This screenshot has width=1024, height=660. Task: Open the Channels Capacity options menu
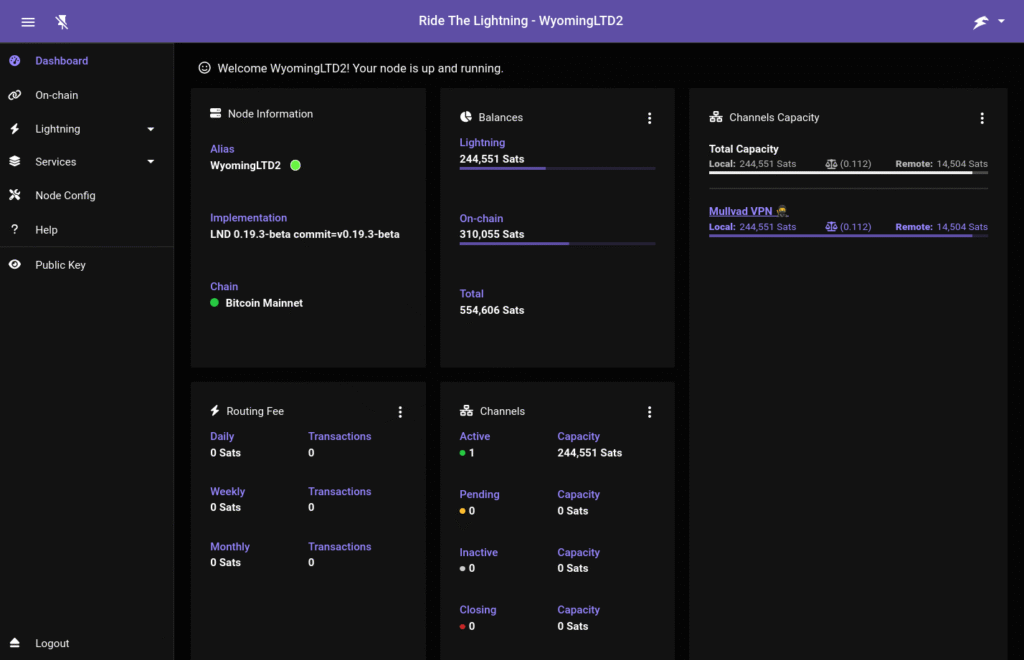982,118
